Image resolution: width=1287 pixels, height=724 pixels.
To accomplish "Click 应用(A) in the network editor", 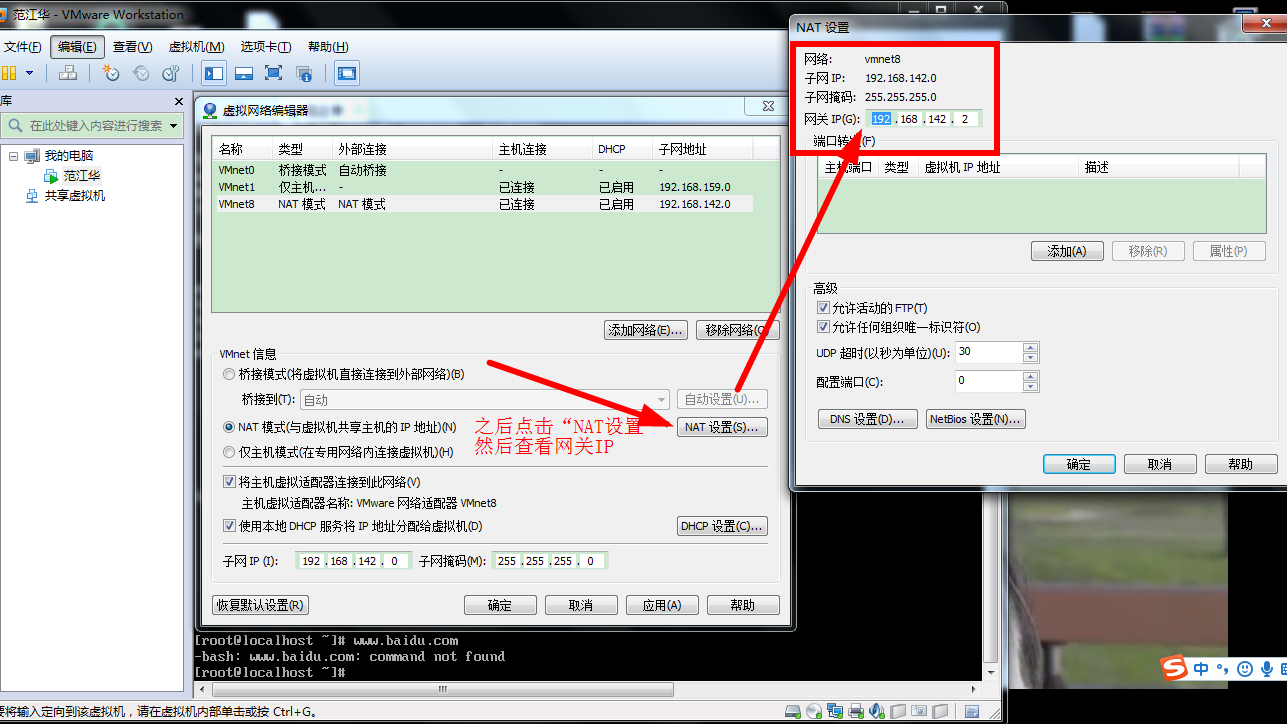I will (x=661, y=605).
